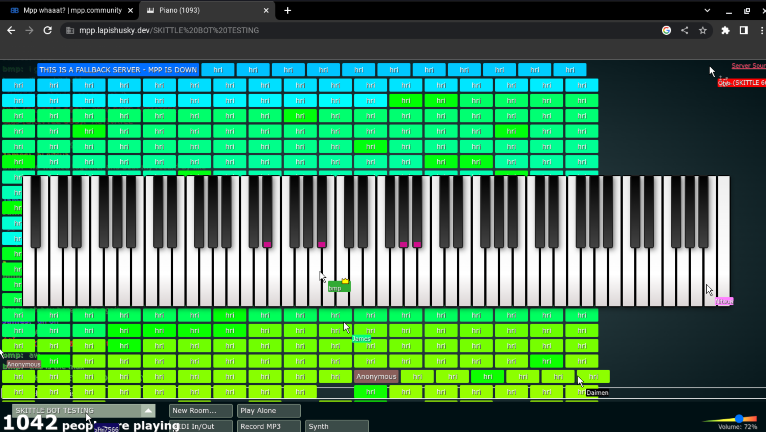This screenshot has height=432, width=766.
Task: Open the Synth panel
Action: 337,426
